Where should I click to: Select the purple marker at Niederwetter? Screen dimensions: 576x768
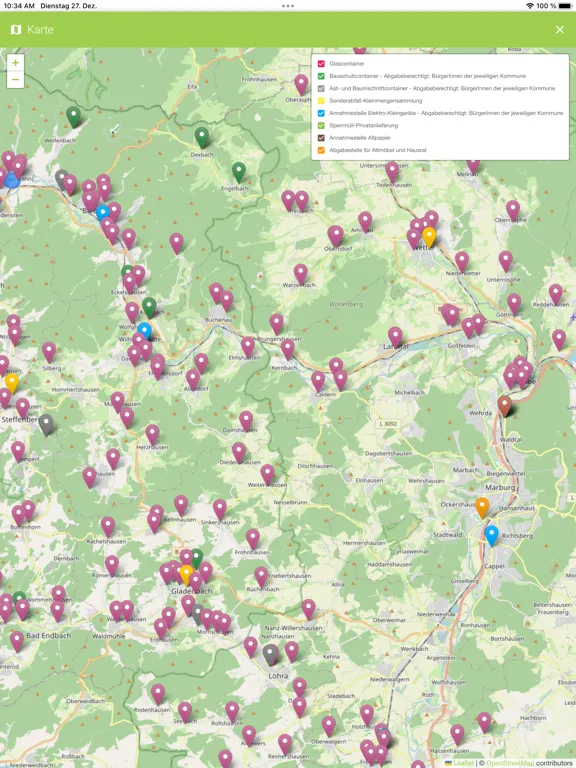[x=461, y=262]
